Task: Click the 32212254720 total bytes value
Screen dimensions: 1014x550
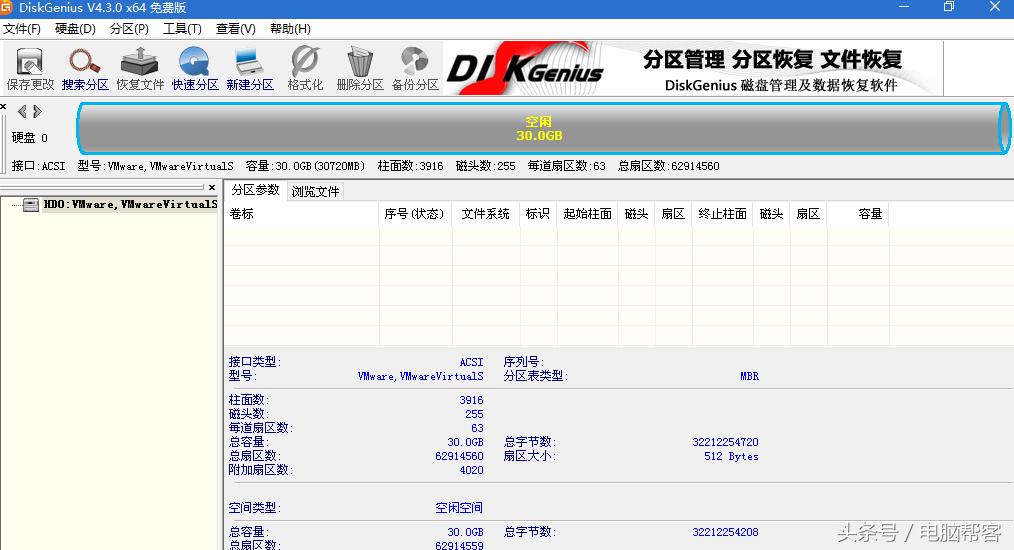Action: (725, 442)
